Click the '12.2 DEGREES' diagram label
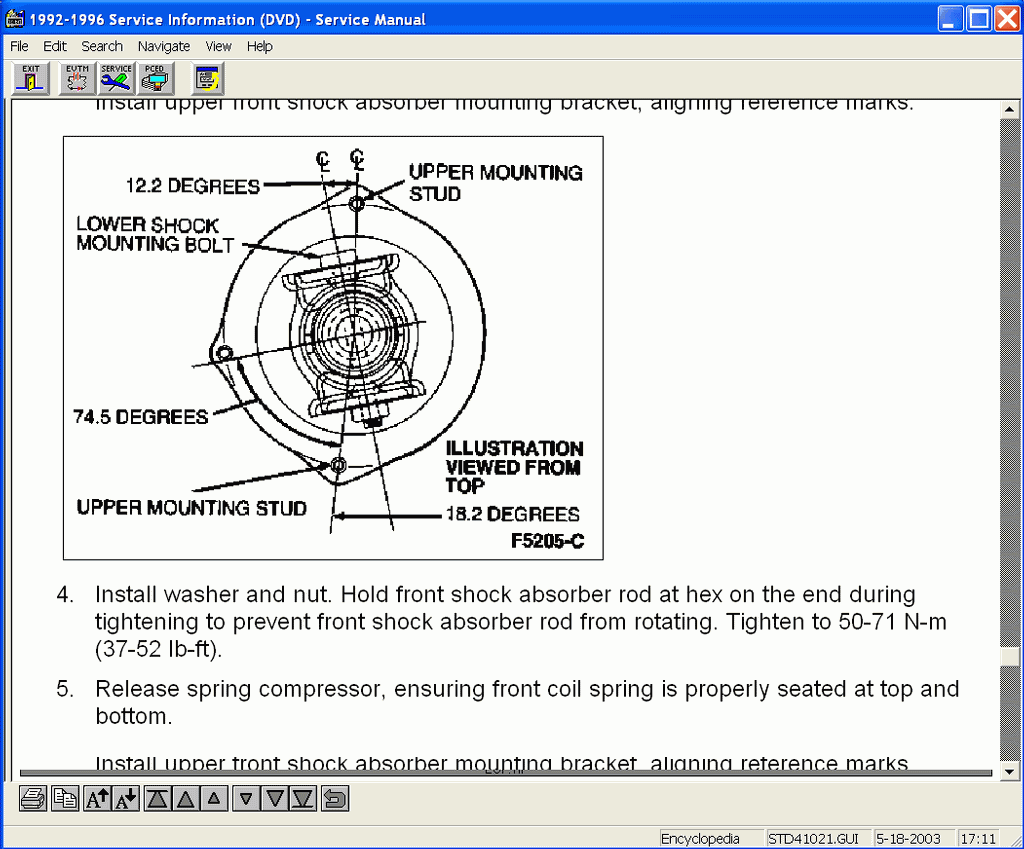This screenshot has height=849, width=1024. [193, 186]
